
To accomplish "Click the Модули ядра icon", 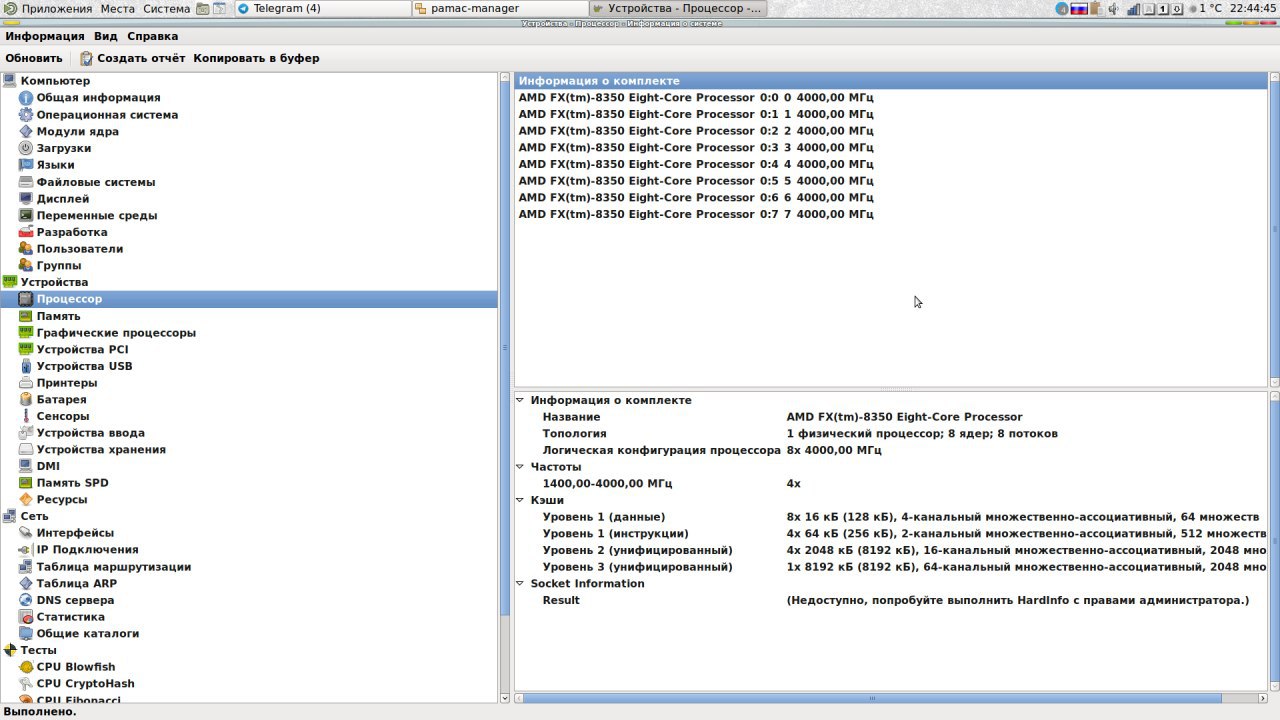I will tap(26, 132).
